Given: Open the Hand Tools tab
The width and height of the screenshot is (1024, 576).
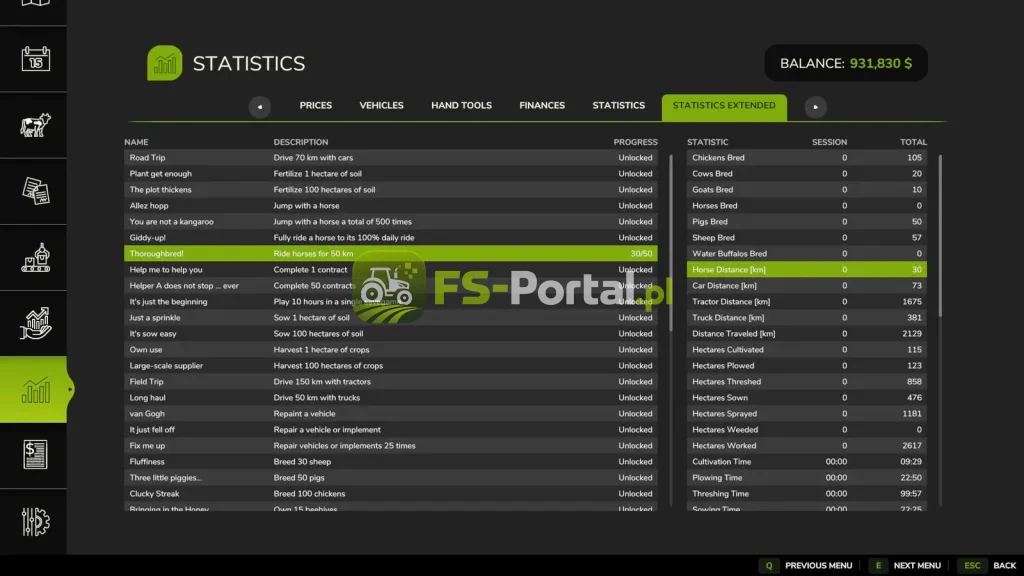Looking at the screenshot, I should click(x=461, y=106).
